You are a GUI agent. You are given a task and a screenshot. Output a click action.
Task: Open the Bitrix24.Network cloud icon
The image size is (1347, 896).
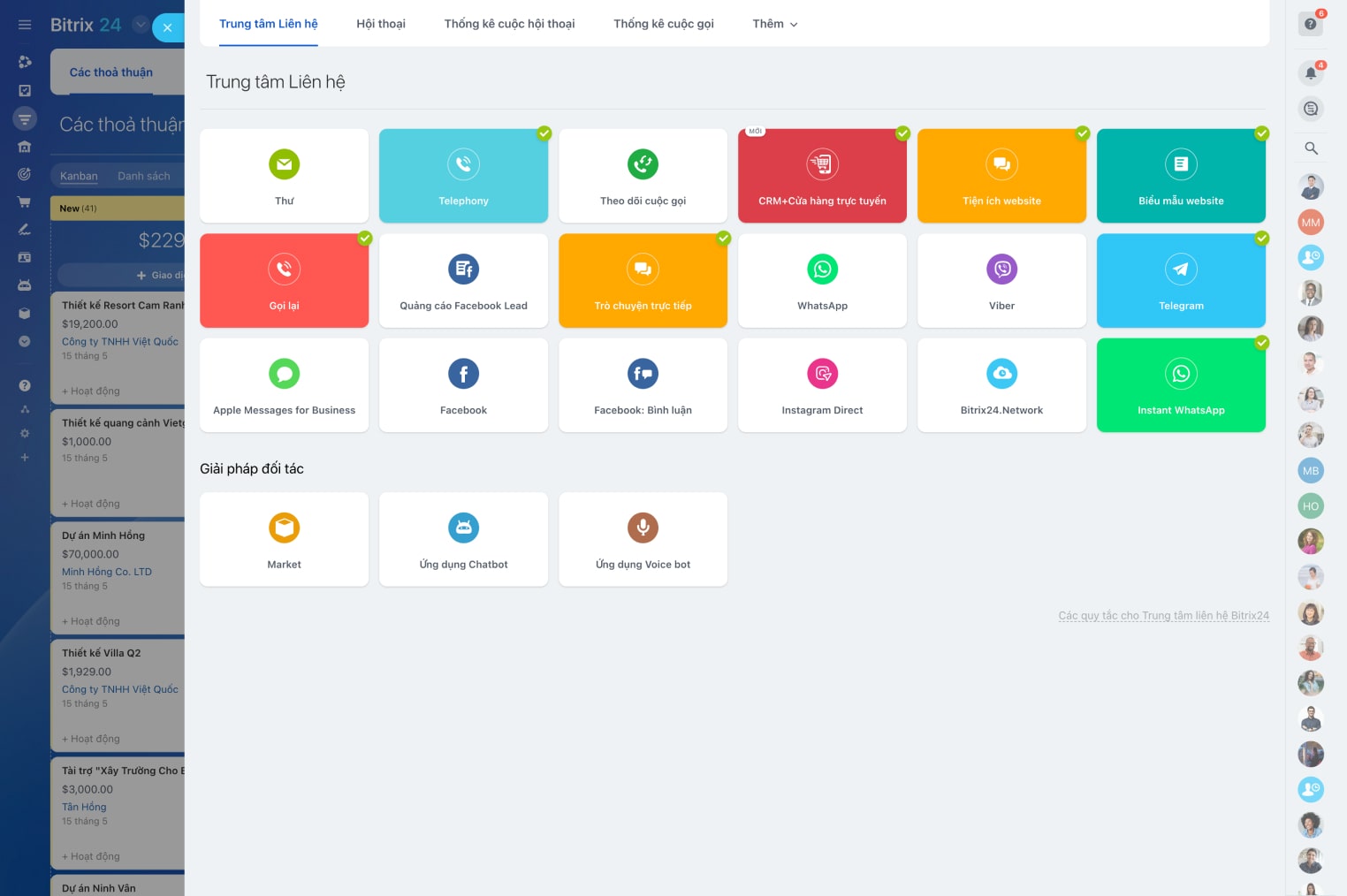[1001, 374]
